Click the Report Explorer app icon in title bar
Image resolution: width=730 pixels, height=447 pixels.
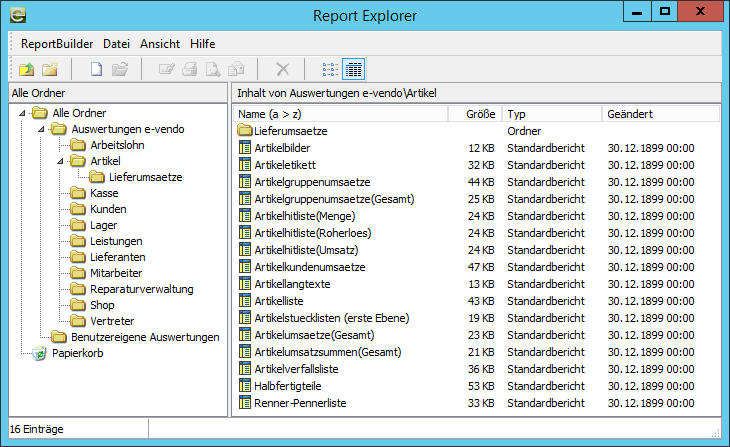[18, 15]
